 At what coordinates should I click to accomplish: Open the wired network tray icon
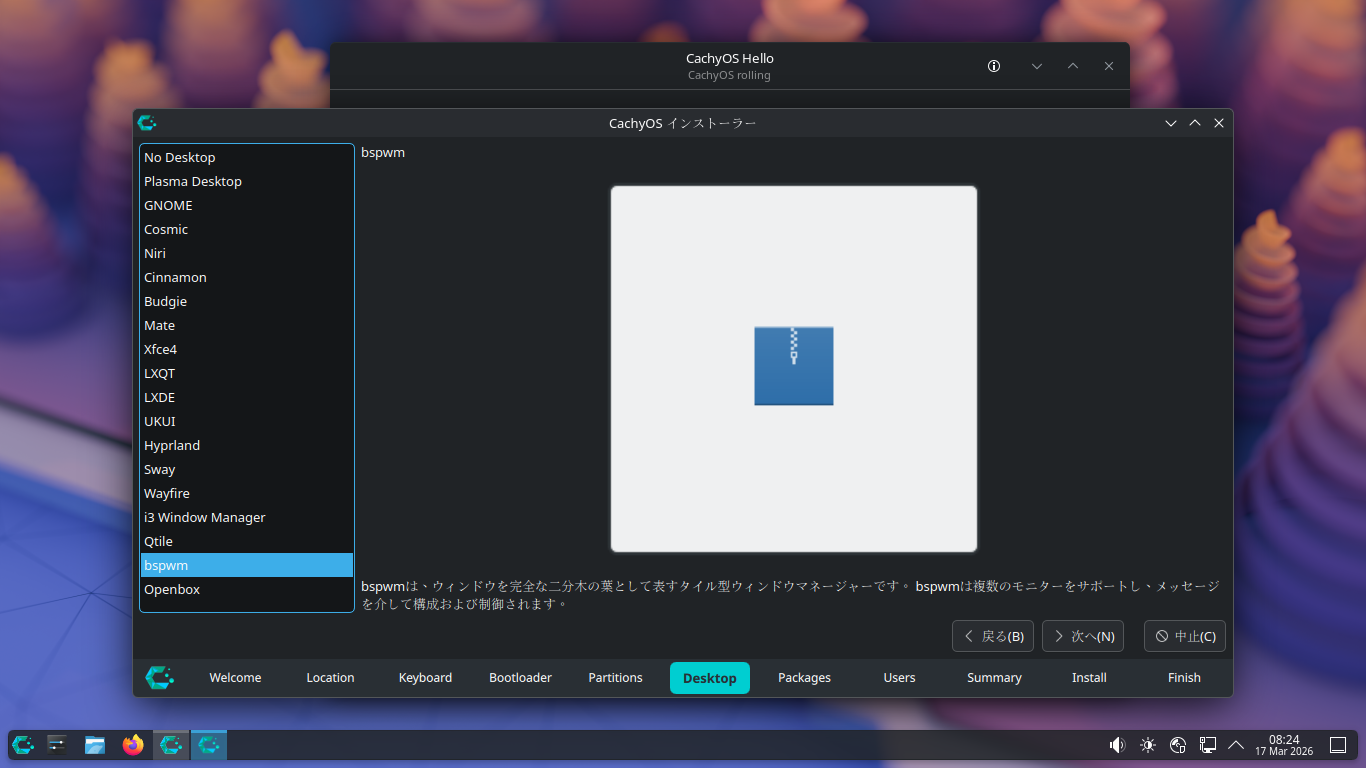point(1208,745)
